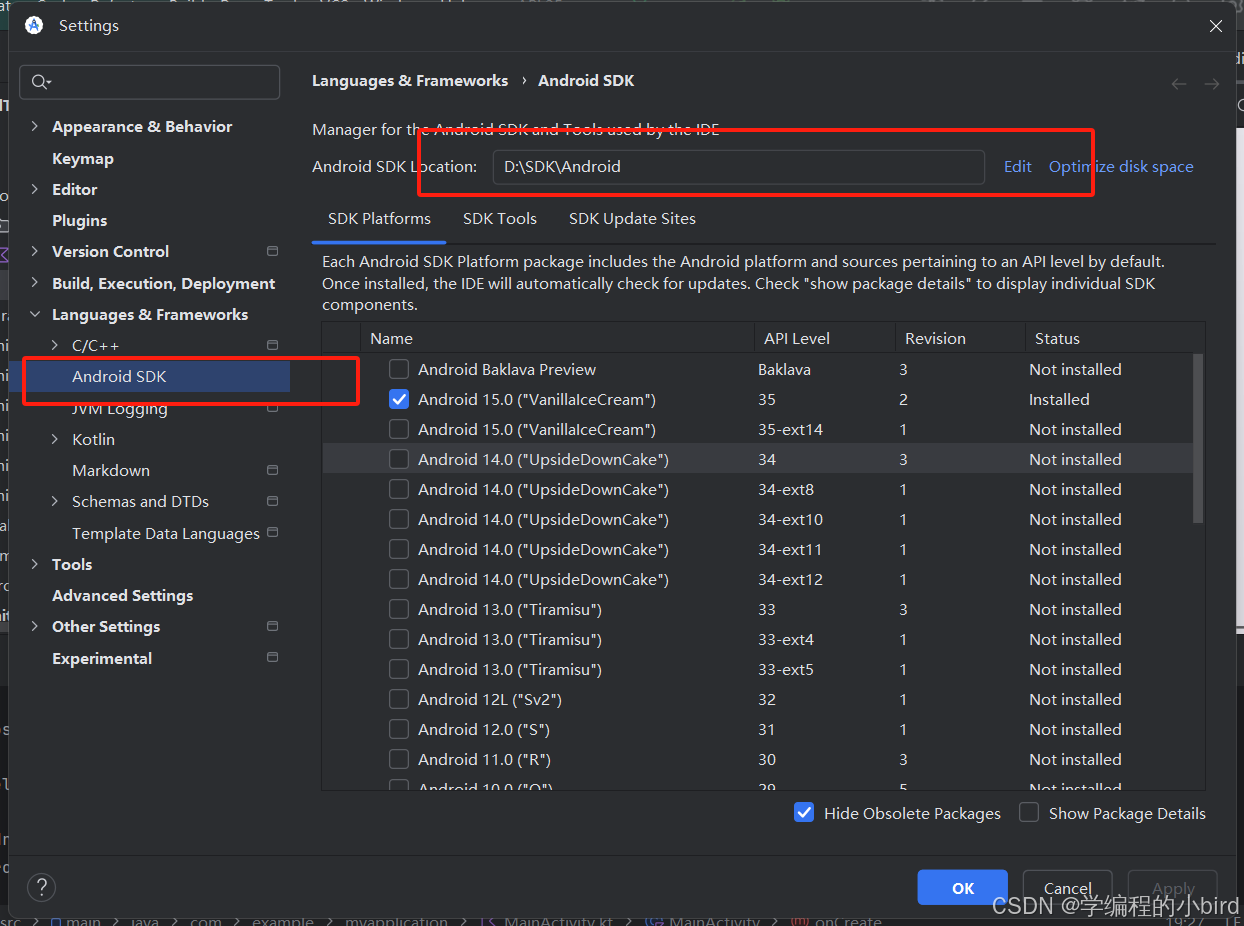
Task: Click the settings search field
Action: point(151,82)
